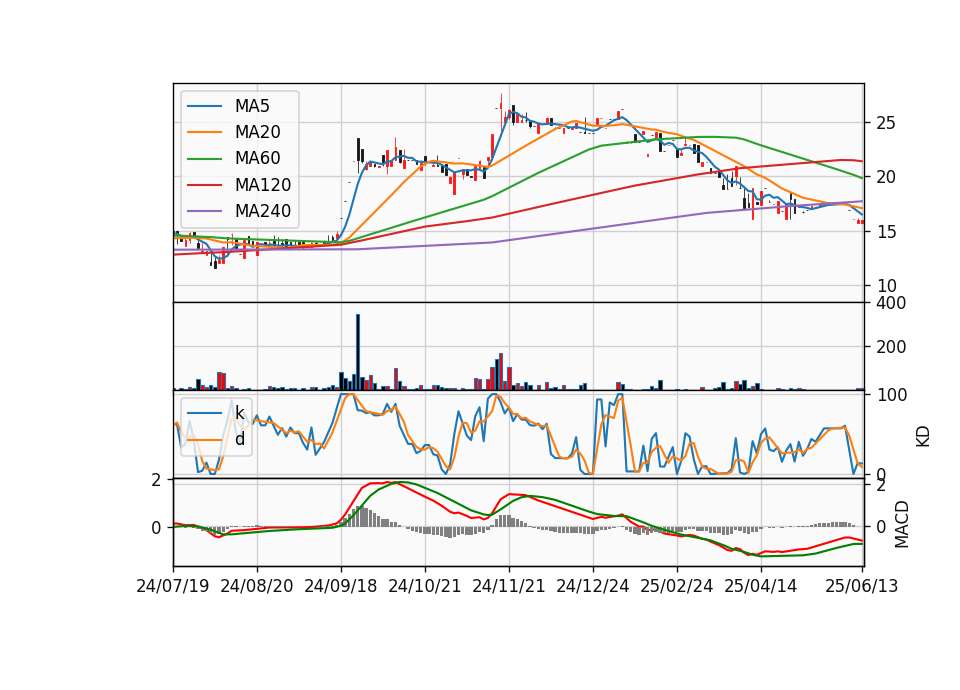Click the d legend label in KD panel
This screenshot has height=690, width=960.
pos(240,439)
